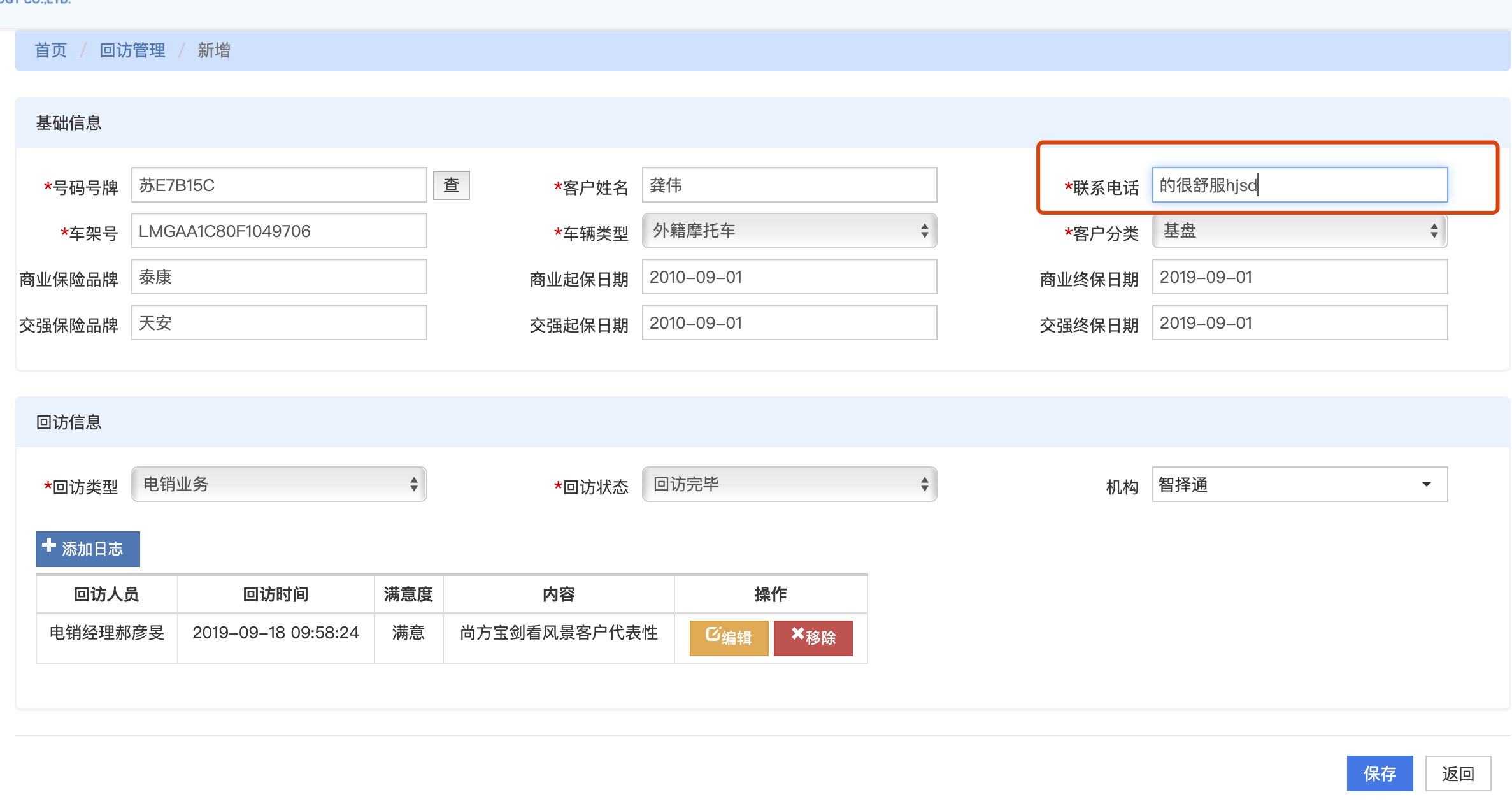Click the 添加日志 add log button
Screen dimensions: 1512x804
click(x=88, y=549)
